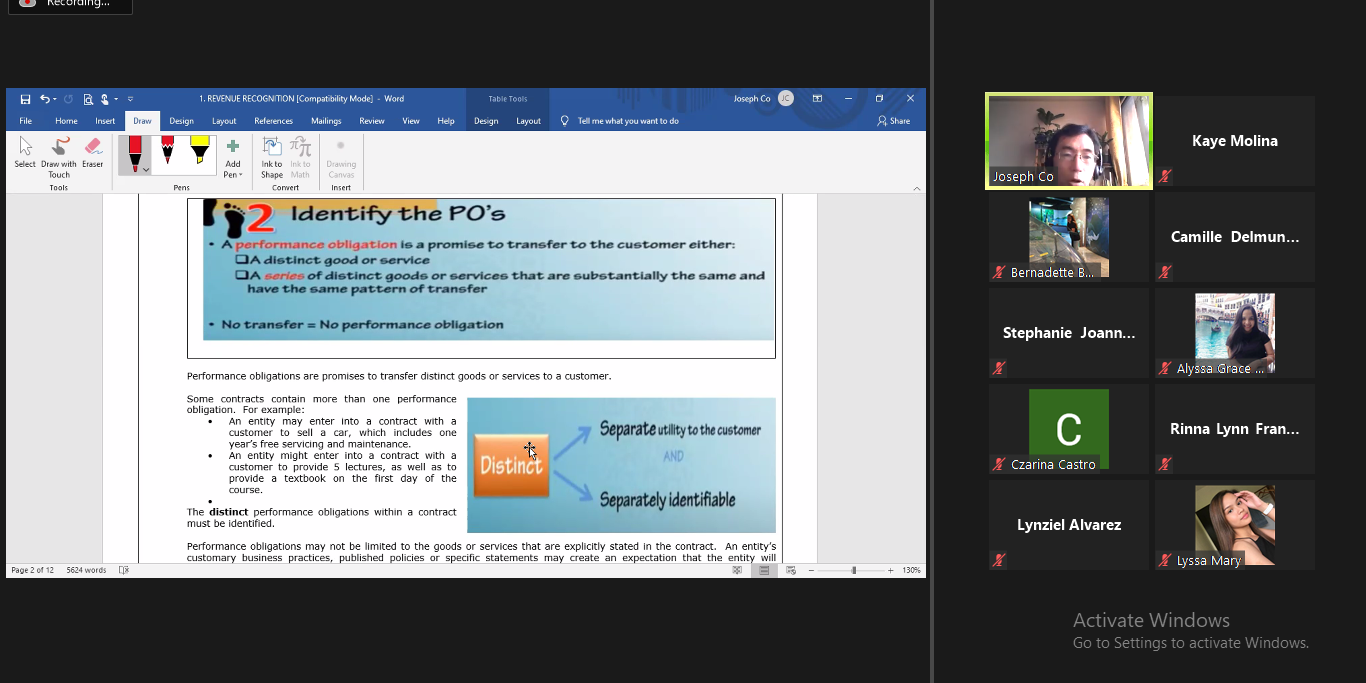
Task: Click the zoom slider handle
Action: click(853, 570)
